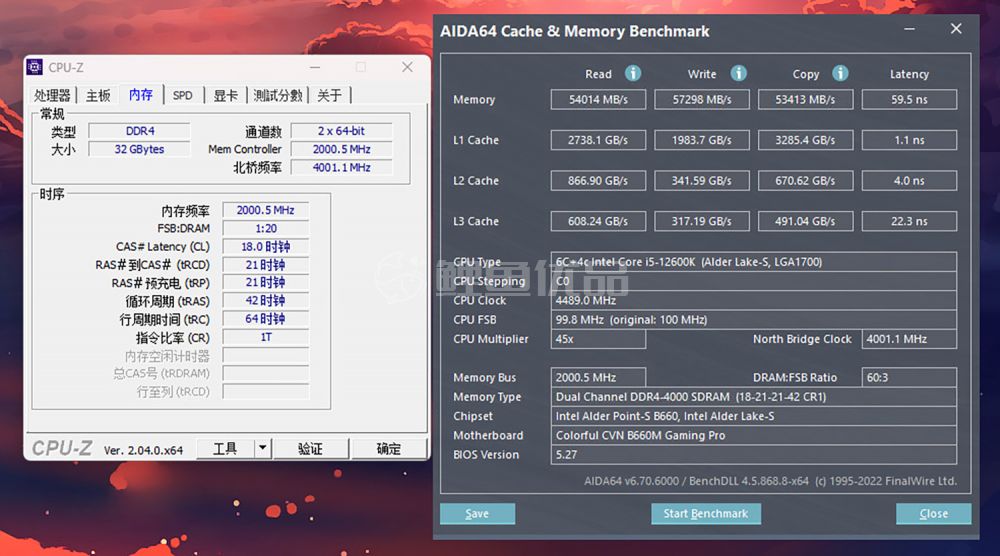
Task: Click L3 Cache Copy value 491.04 GB/s
Action: [x=805, y=221]
